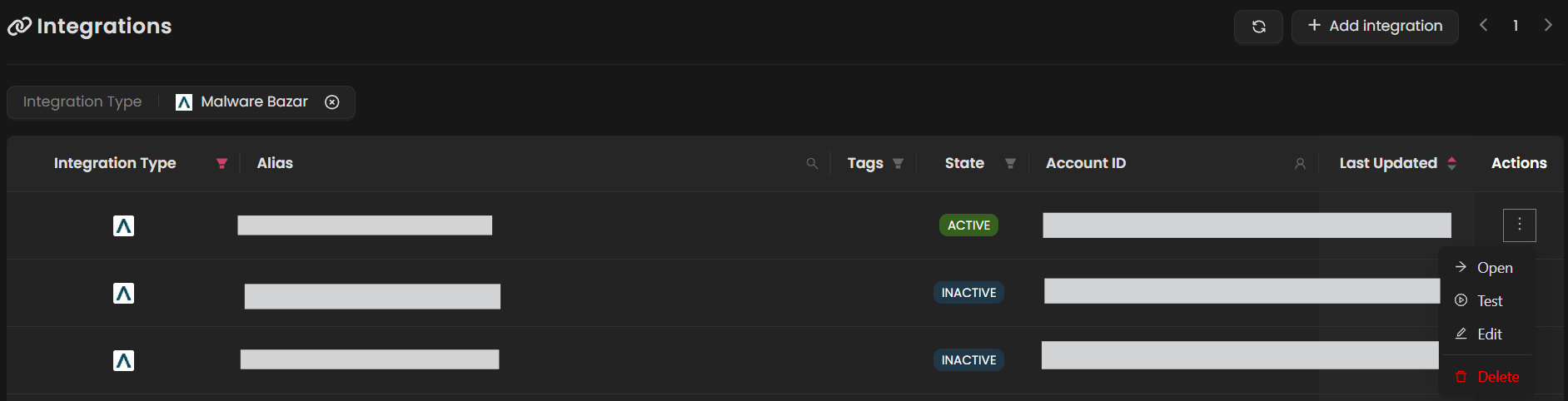The image size is (1568, 401).
Task: Click the Integration Type filter field
Action: click(x=82, y=102)
